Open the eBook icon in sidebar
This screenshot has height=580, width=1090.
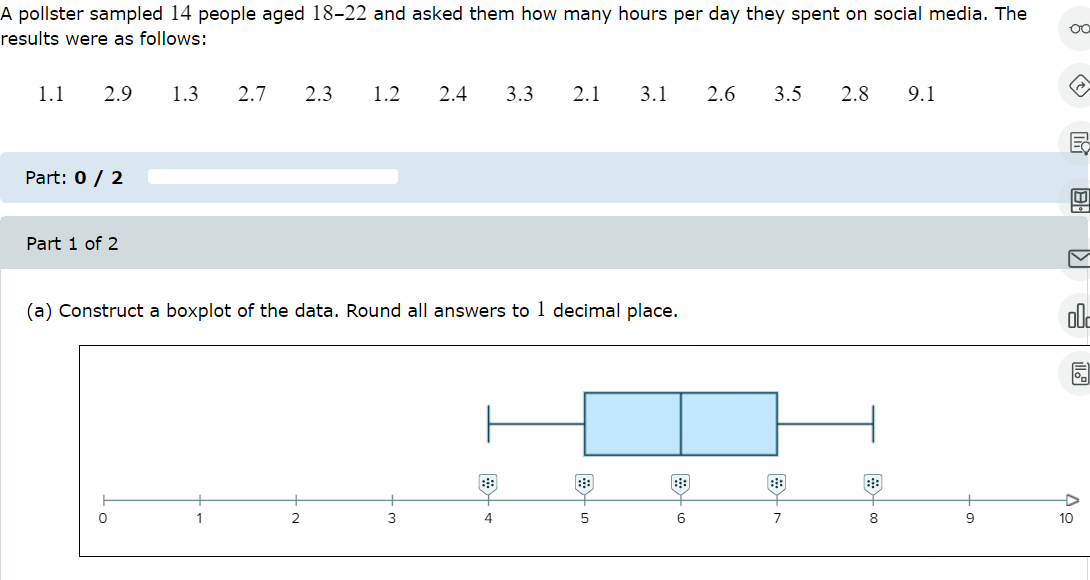tap(1078, 200)
